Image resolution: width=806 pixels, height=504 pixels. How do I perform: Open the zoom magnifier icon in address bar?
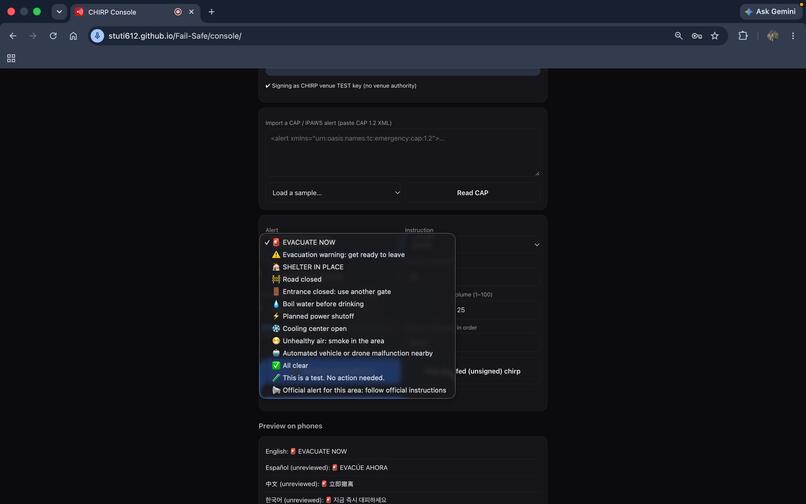[679, 36]
